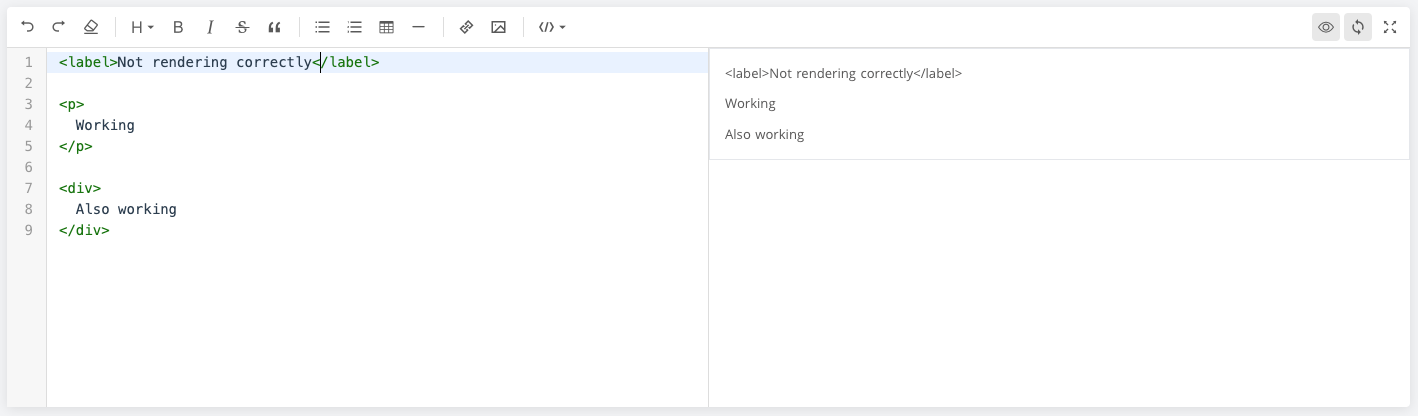Click the opening <p> tag line
This screenshot has height=416, width=1418.
(72, 104)
